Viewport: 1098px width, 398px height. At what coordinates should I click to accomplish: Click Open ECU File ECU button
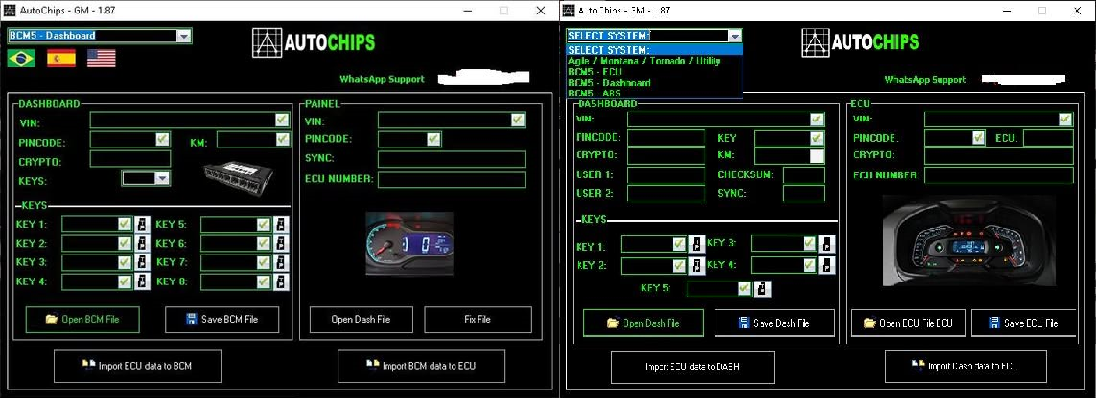908,323
